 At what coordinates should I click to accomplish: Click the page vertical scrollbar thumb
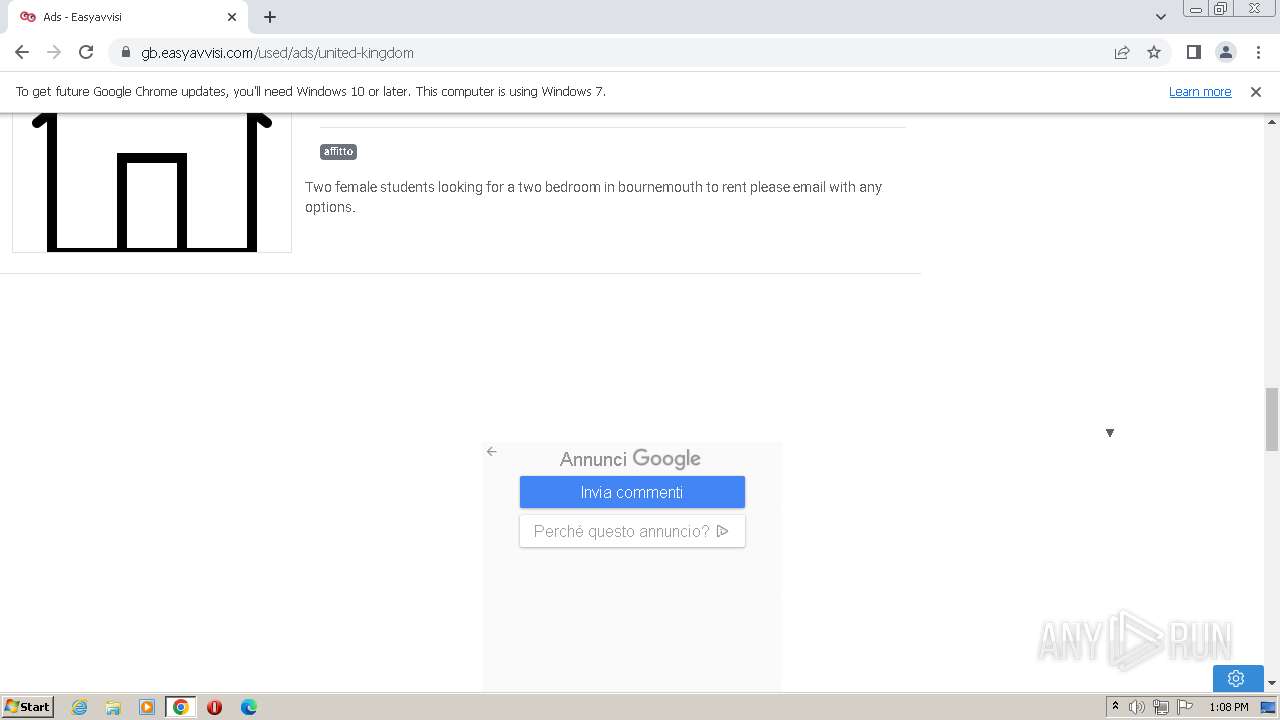click(1272, 419)
